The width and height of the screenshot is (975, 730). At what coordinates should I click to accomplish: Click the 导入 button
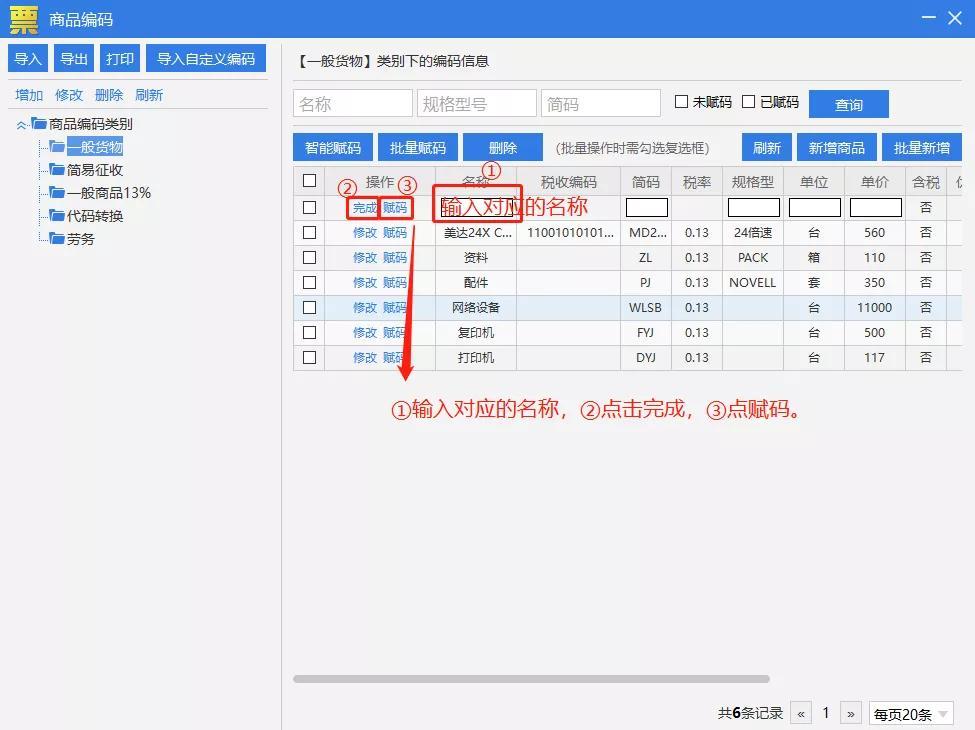tap(28, 58)
